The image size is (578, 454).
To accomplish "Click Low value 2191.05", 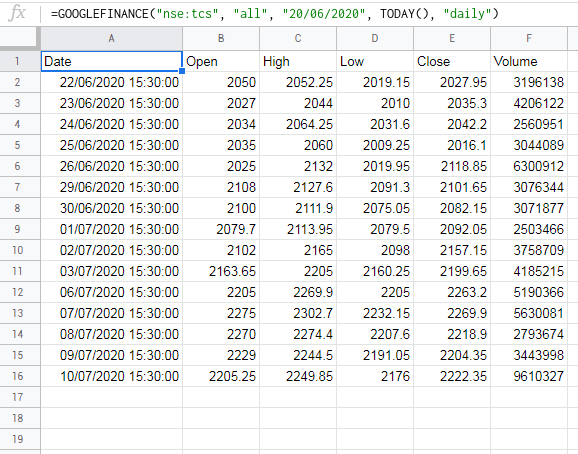I will point(375,355).
